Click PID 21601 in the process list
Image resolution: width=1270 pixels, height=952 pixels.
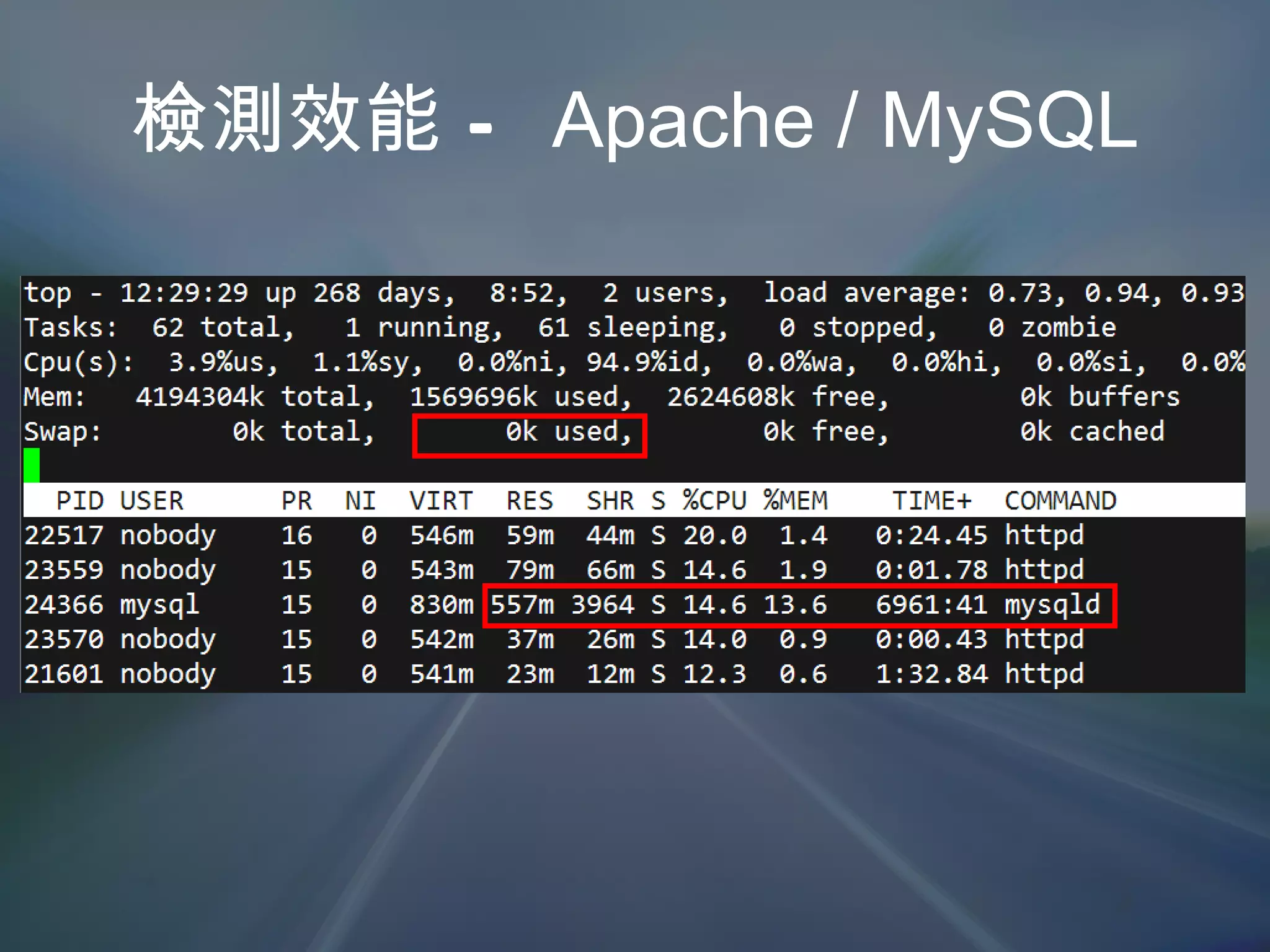tap(64, 674)
